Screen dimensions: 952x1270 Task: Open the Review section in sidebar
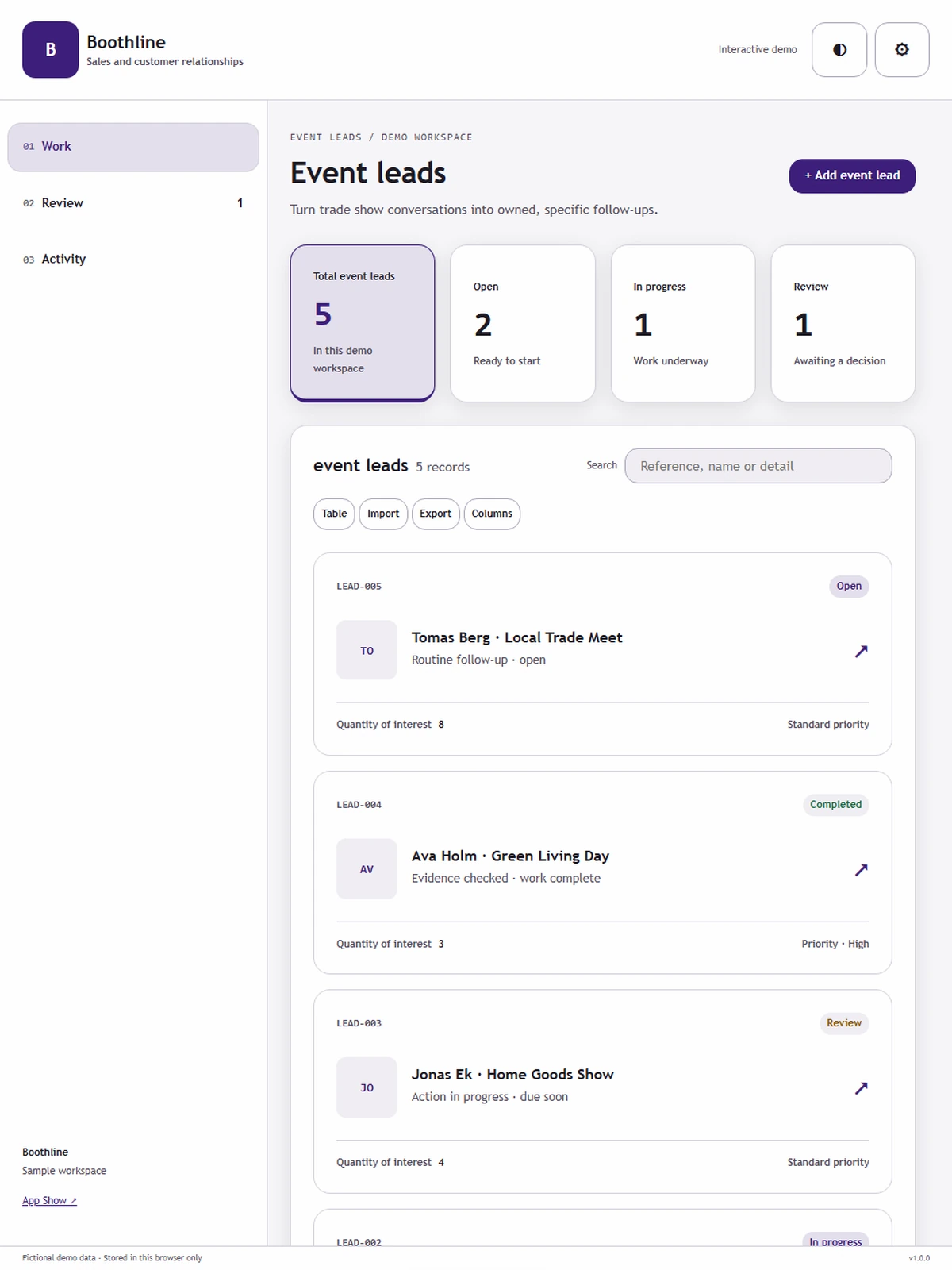pos(133,203)
